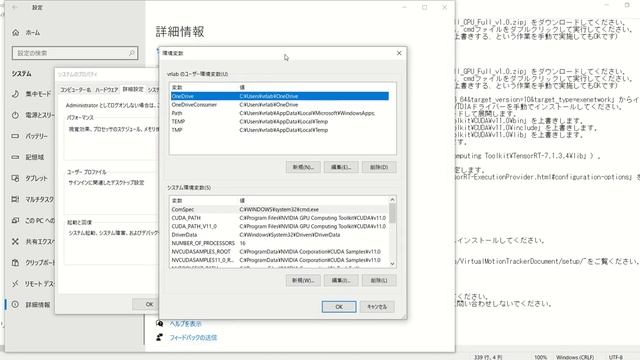This screenshot has width=640, height=360.
Task: Switch to ハードウェア tab in System Properties
Action: pyautogui.click(x=107, y=89)
